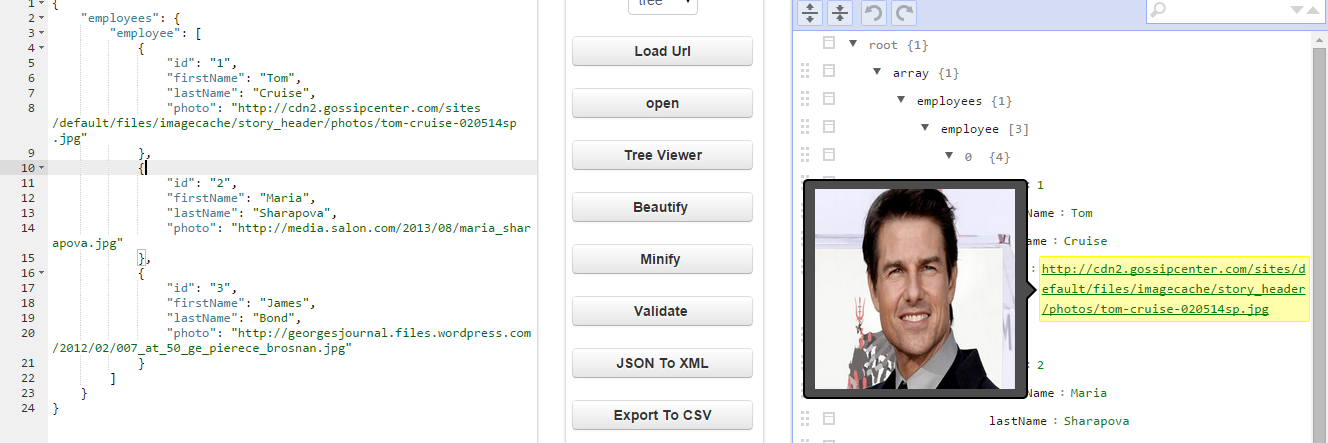The image size is (1328, 443).
Task: Open actions menu icon for lastName Sharapova
Action: [828, 420]
